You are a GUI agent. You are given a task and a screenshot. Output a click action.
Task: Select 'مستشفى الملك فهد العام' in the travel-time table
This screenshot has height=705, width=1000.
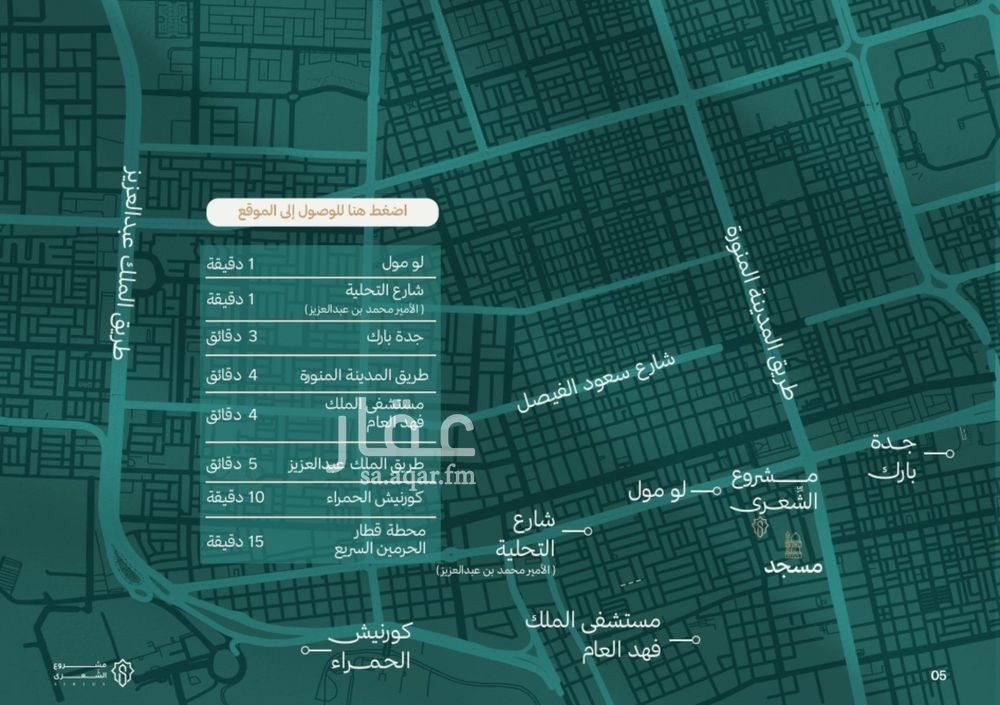point(374,413)
